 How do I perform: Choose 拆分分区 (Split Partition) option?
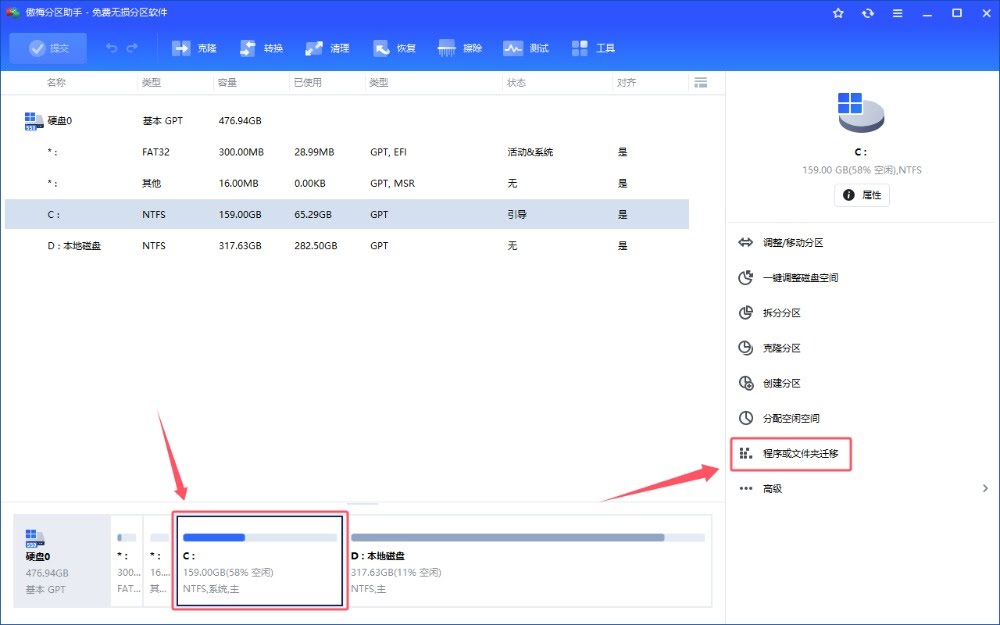click(781, 312)
